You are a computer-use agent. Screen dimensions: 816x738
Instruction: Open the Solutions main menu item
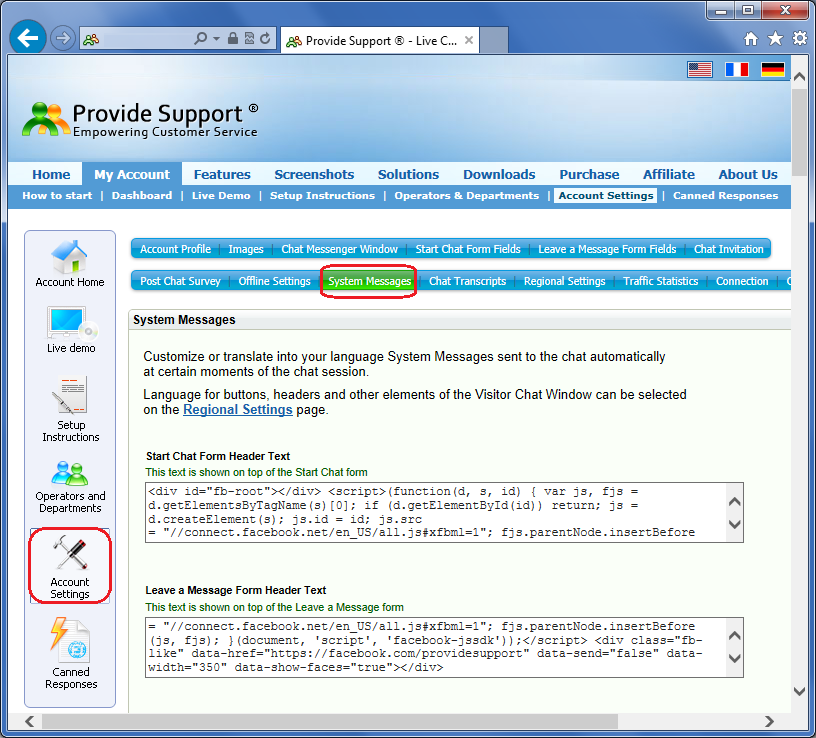point(409,174)
